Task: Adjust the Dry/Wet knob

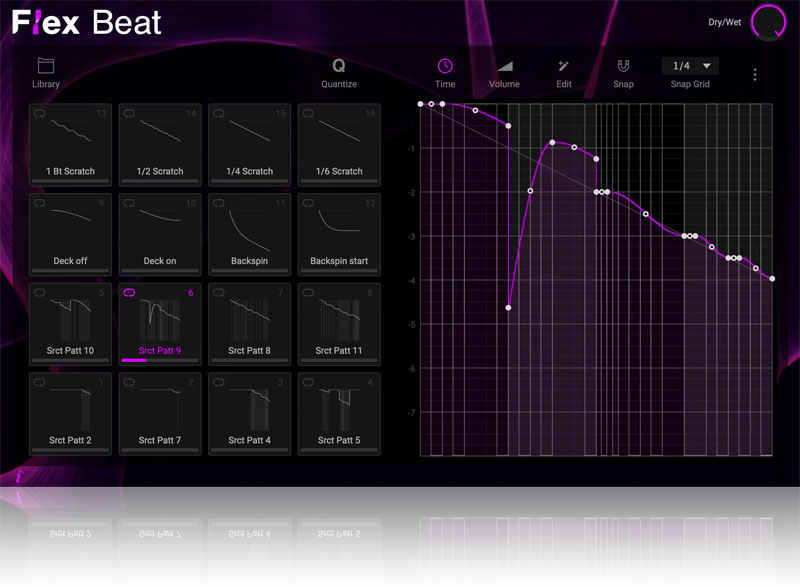Action: coord(768,22)
